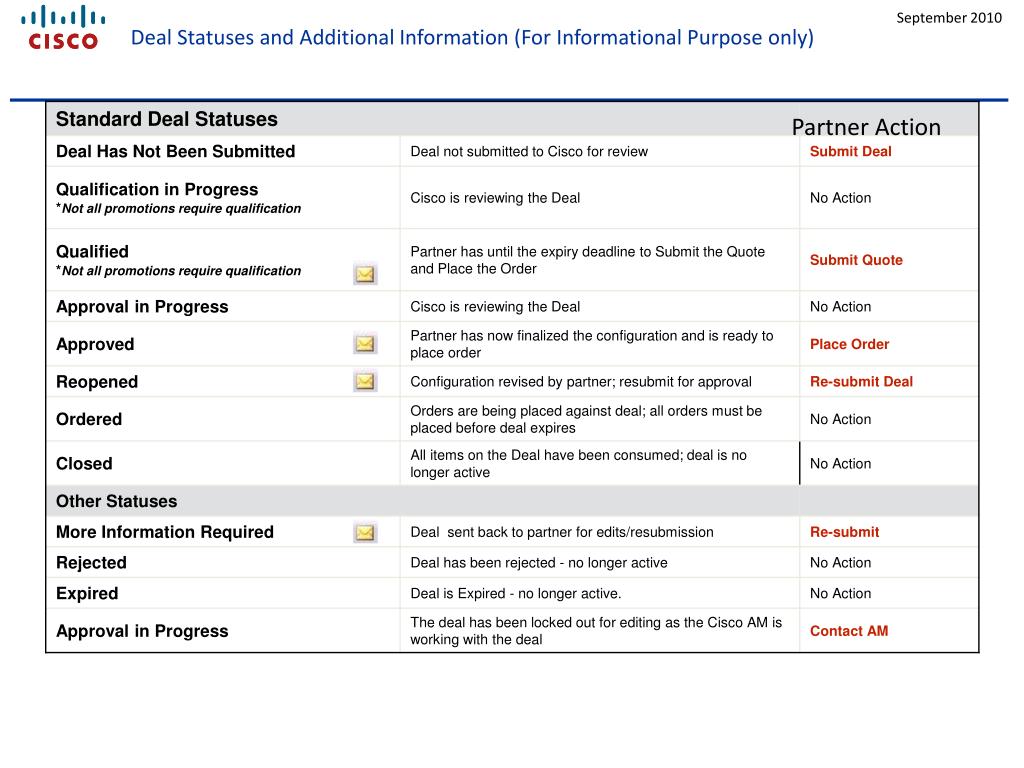Click 'Deal not submitted to Cisco for review'
1024x768 pixels.
[529, 152]
